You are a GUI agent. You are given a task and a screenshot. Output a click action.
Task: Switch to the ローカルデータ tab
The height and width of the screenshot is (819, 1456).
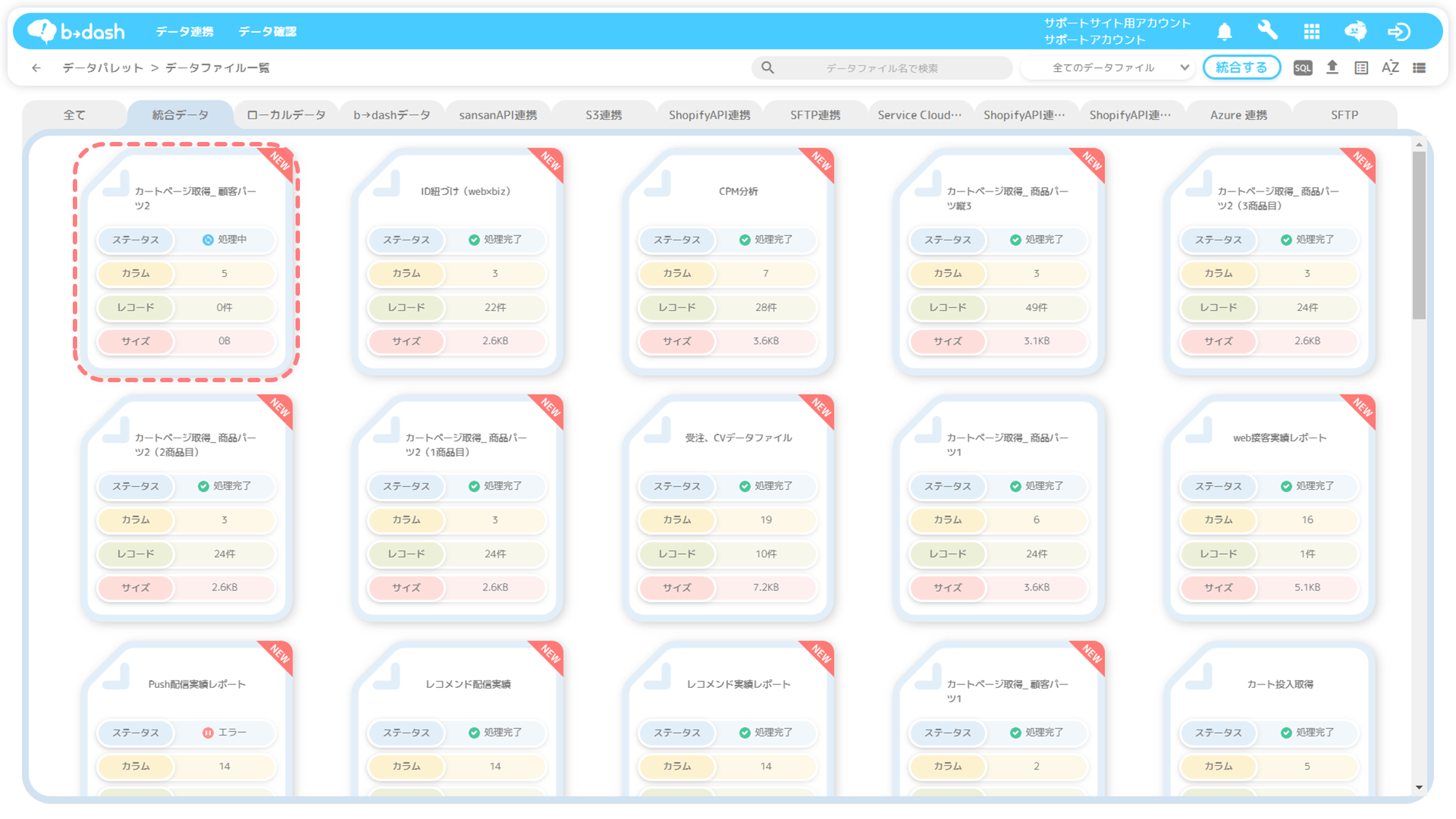286,115
